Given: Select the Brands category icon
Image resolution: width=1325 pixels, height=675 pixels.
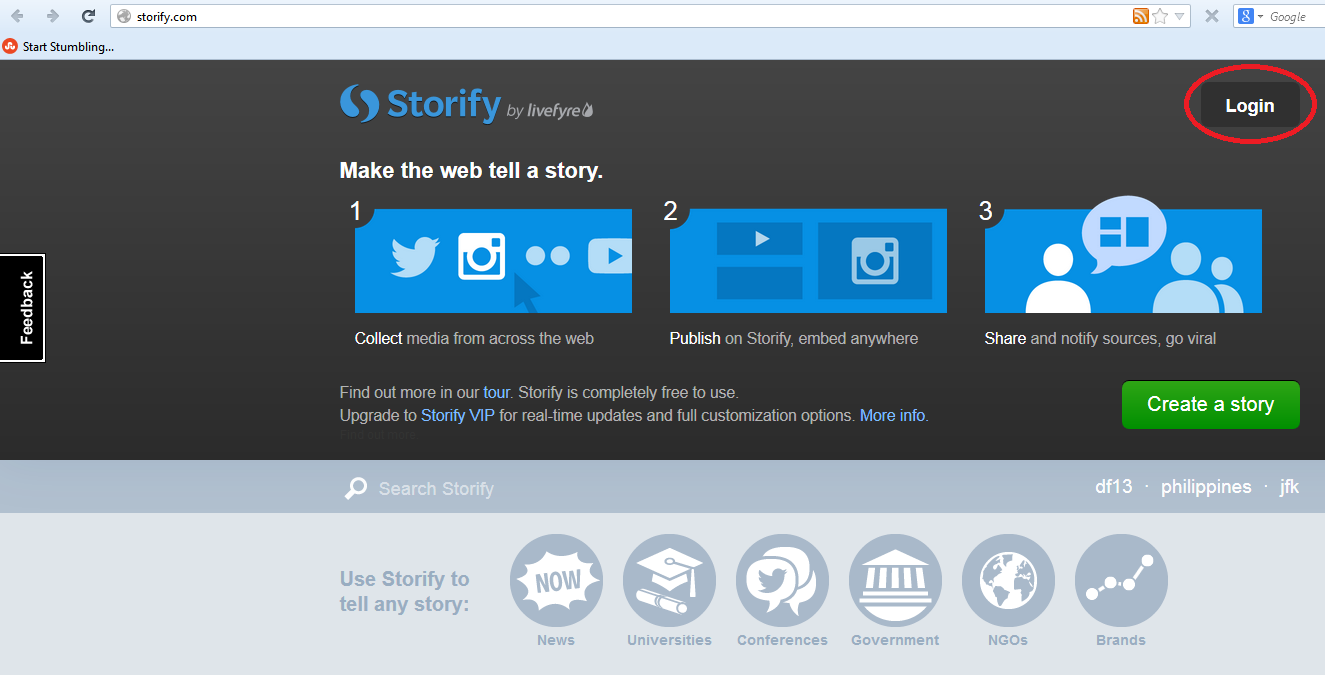Looking at the screenshot, I should tap(1121, 580).
